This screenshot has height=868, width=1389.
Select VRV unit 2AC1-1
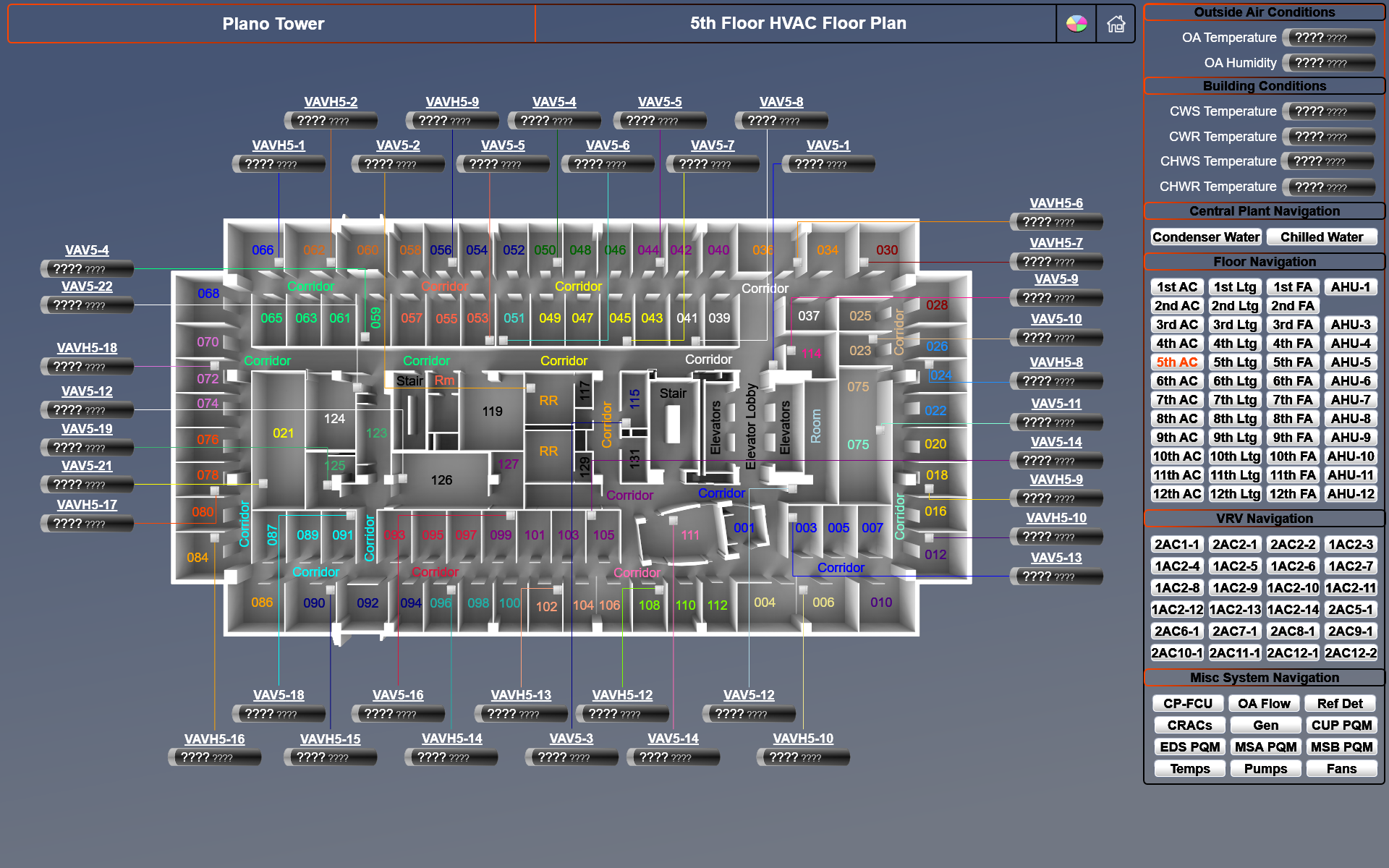[x=1177, y=544]
